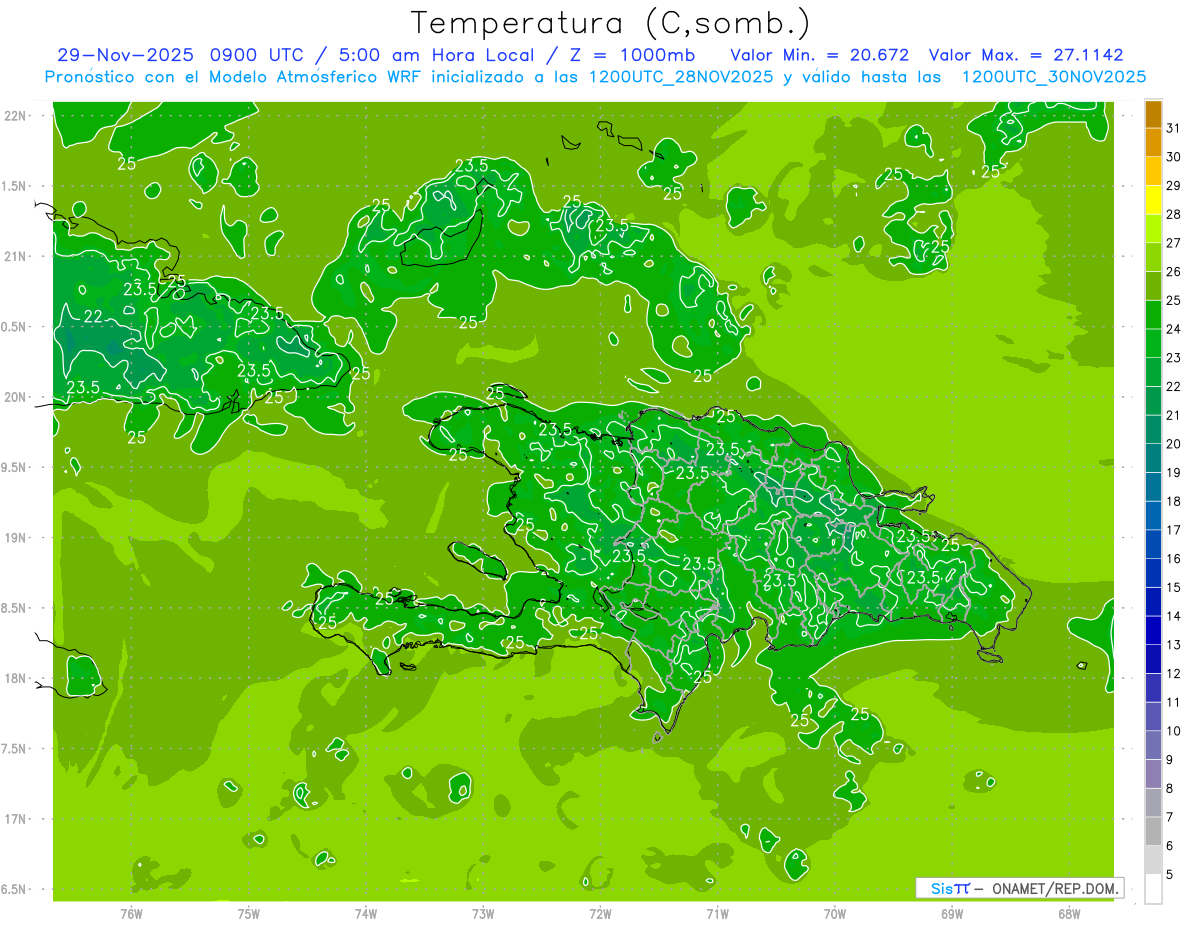
Task: Click the "1200UTC_30NOV2025" valid-until time
Action: [1053, 77]
